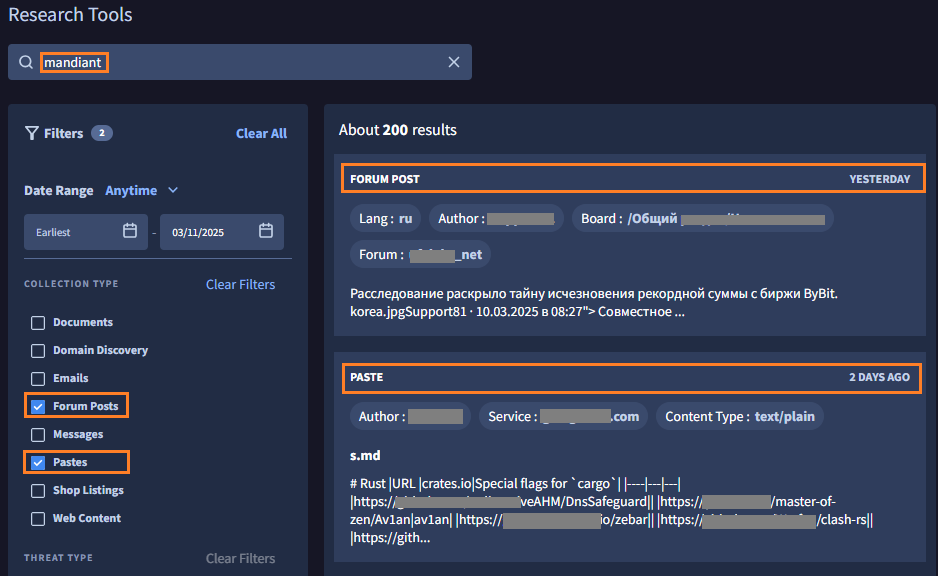
Task: Uncheck the Pastes filter checkbox
Action: click(x=38, y=463)
